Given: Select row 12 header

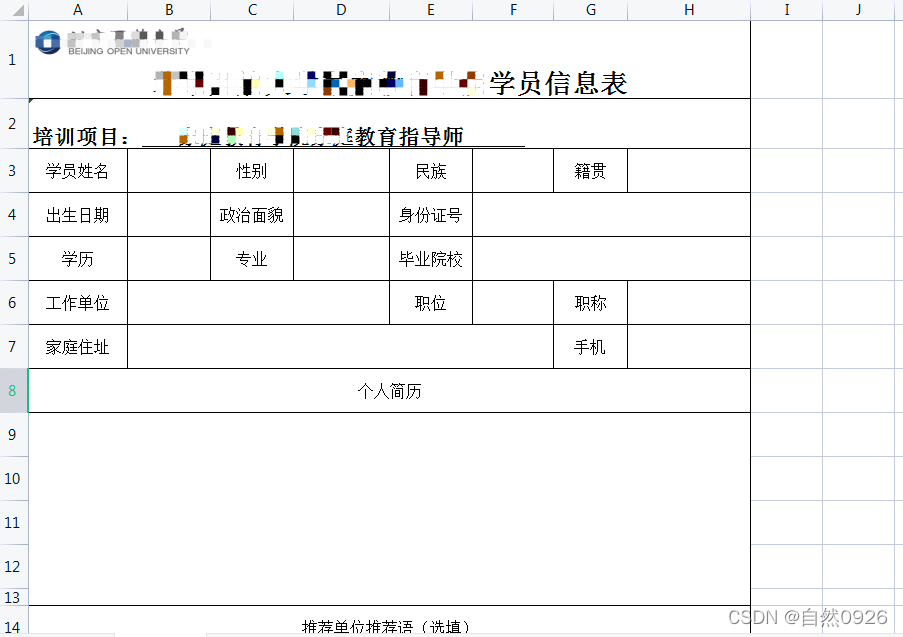Looking at the screenshot, I should point(14,566).
